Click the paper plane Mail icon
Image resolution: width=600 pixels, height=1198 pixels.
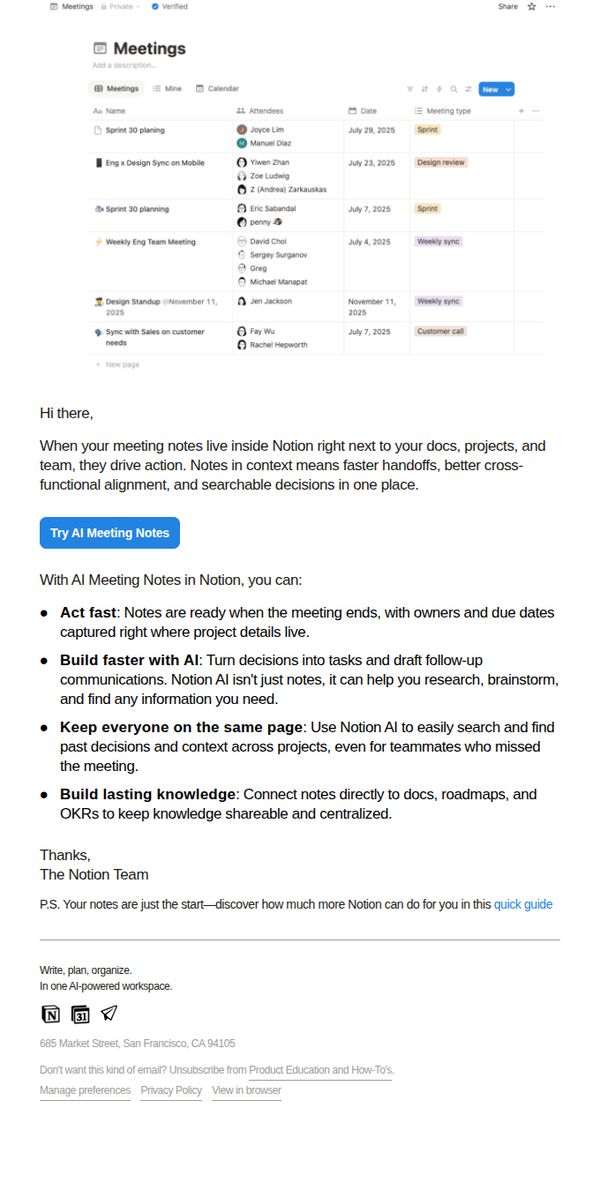click(x=109, y=1013)
